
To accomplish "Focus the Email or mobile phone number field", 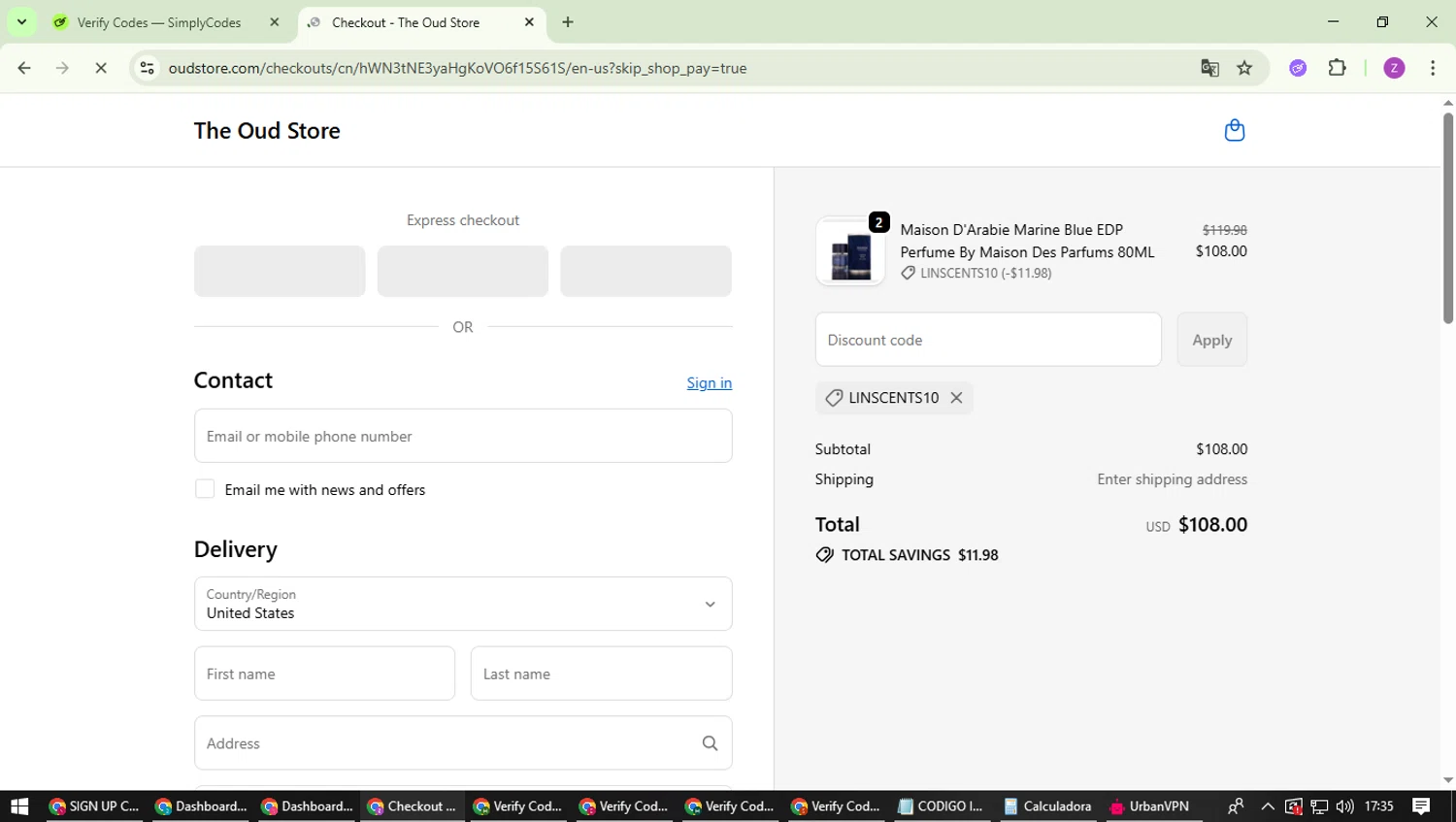I will (x=463, y=436).
